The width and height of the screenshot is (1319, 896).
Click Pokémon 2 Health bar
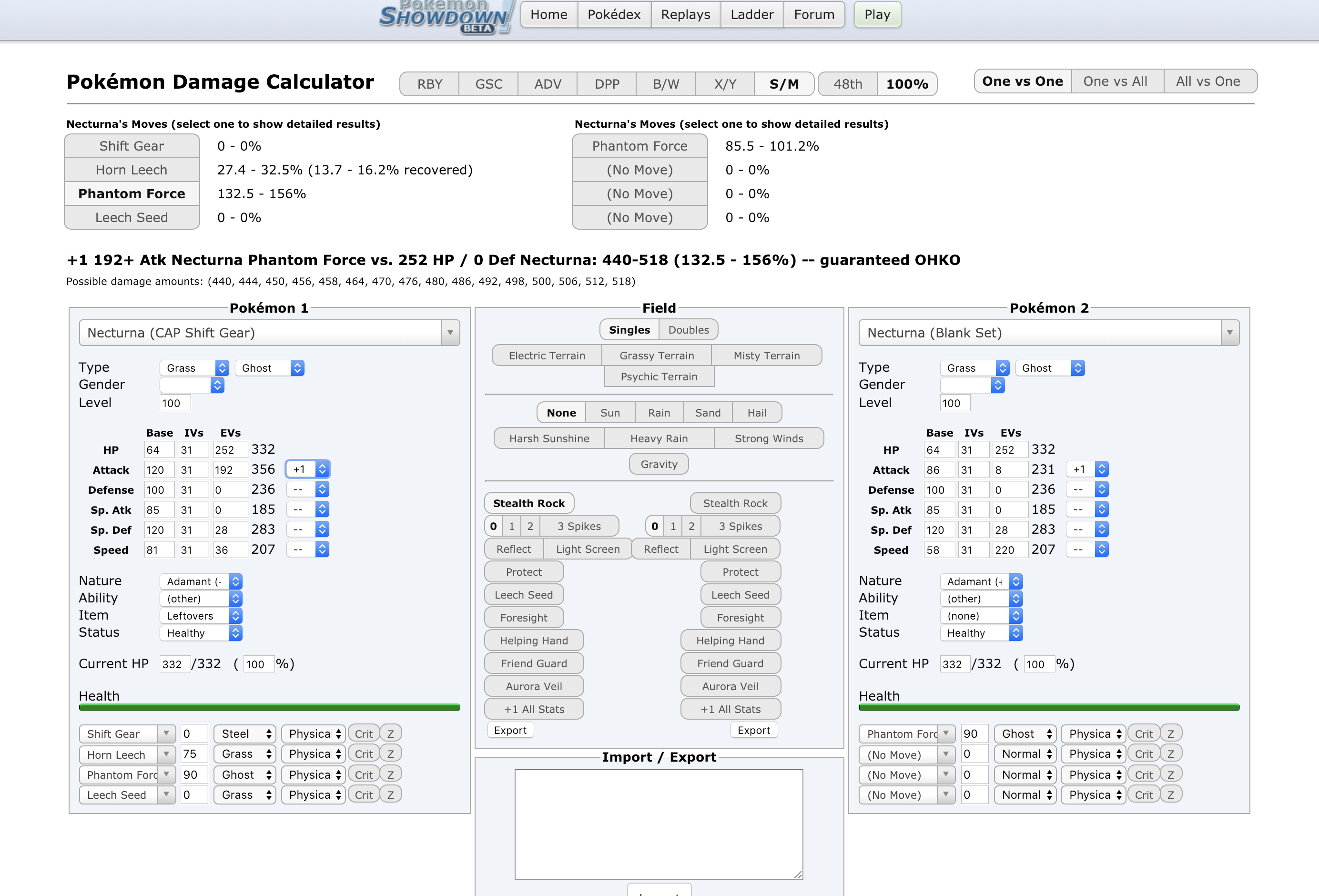pos(1049,707)
